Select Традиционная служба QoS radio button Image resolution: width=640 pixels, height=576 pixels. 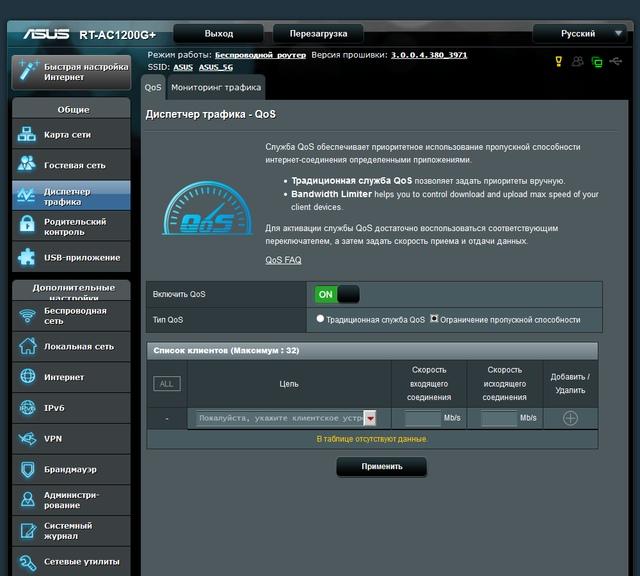click(x=320, y=318)
